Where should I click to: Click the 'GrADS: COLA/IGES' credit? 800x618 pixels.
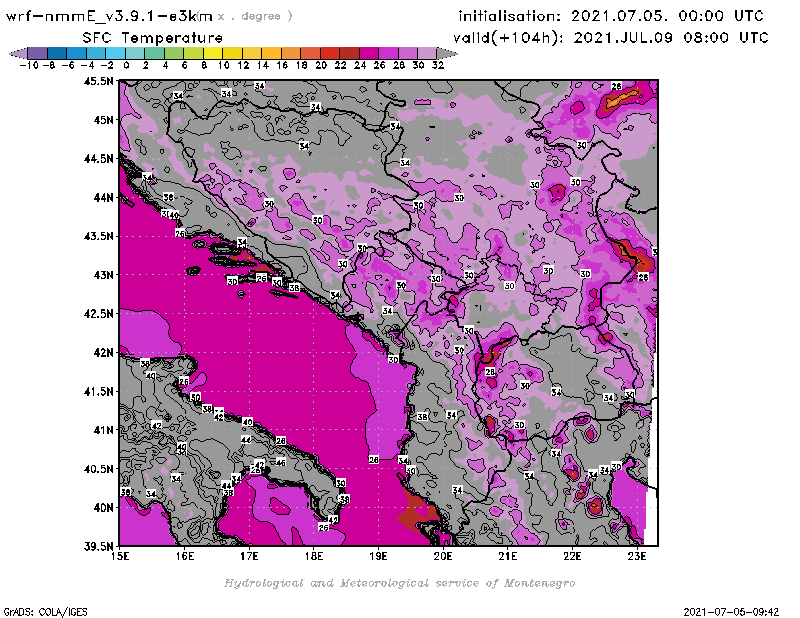pyautogui.click(x=45, y=612)
